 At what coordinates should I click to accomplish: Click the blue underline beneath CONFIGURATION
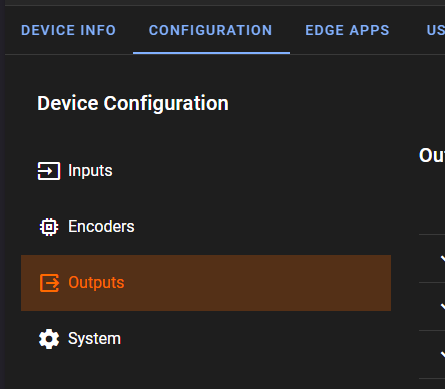(211, 53)
